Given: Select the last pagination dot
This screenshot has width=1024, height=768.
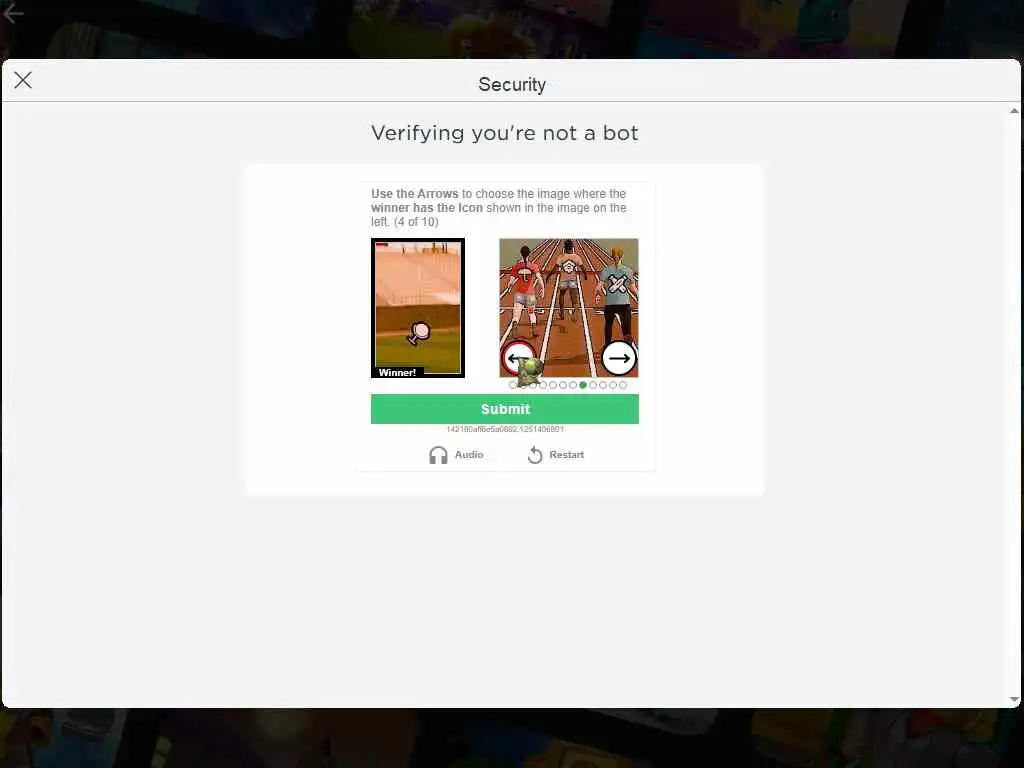Looking at the screenshot, I should point(623,385).
